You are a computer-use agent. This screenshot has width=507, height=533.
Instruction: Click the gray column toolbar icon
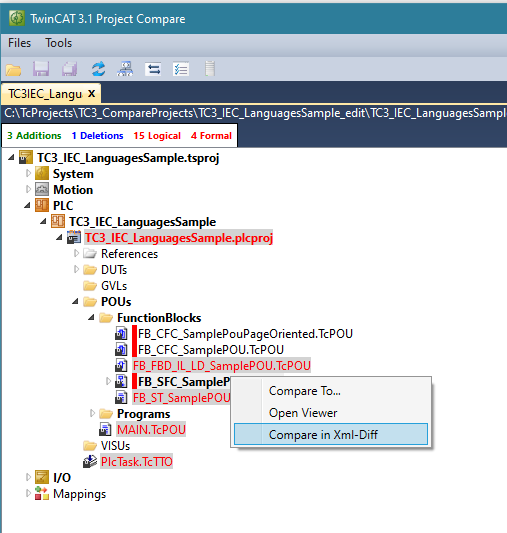(x=210, y=69)
